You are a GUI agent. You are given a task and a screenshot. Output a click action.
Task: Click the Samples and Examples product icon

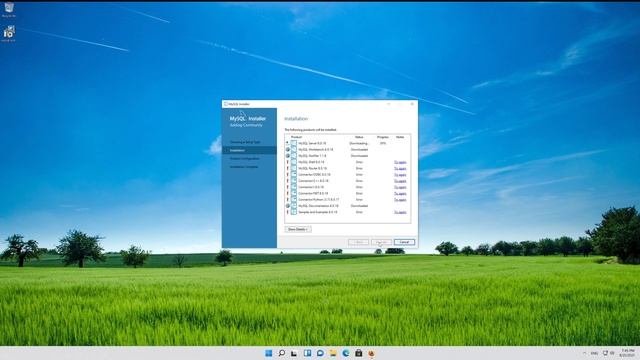(293, 212)
